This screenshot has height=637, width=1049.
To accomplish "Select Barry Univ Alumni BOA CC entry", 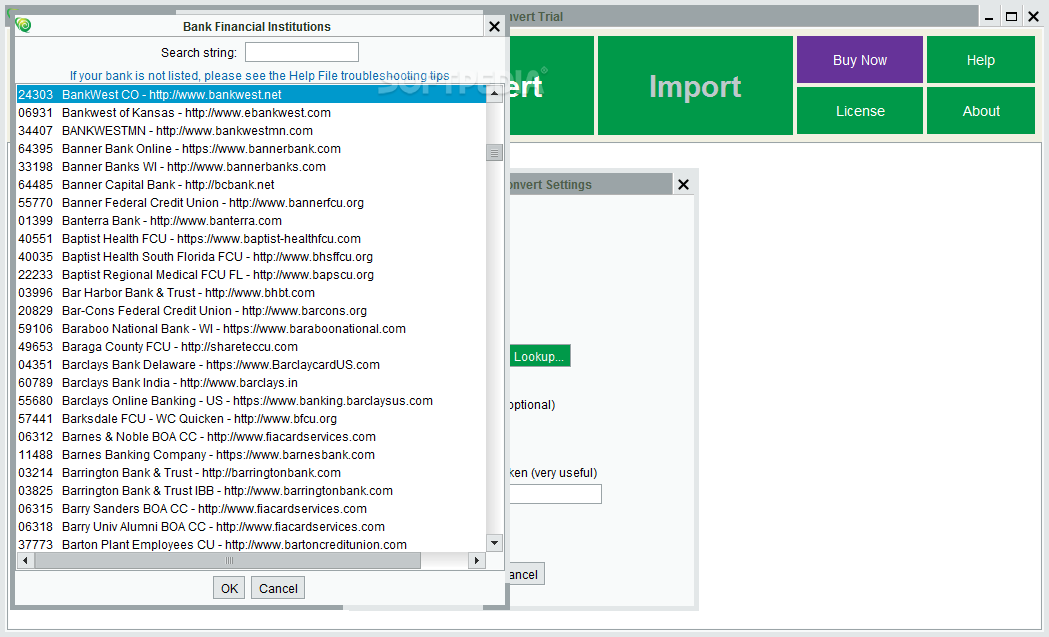I will tap(252, 527).
